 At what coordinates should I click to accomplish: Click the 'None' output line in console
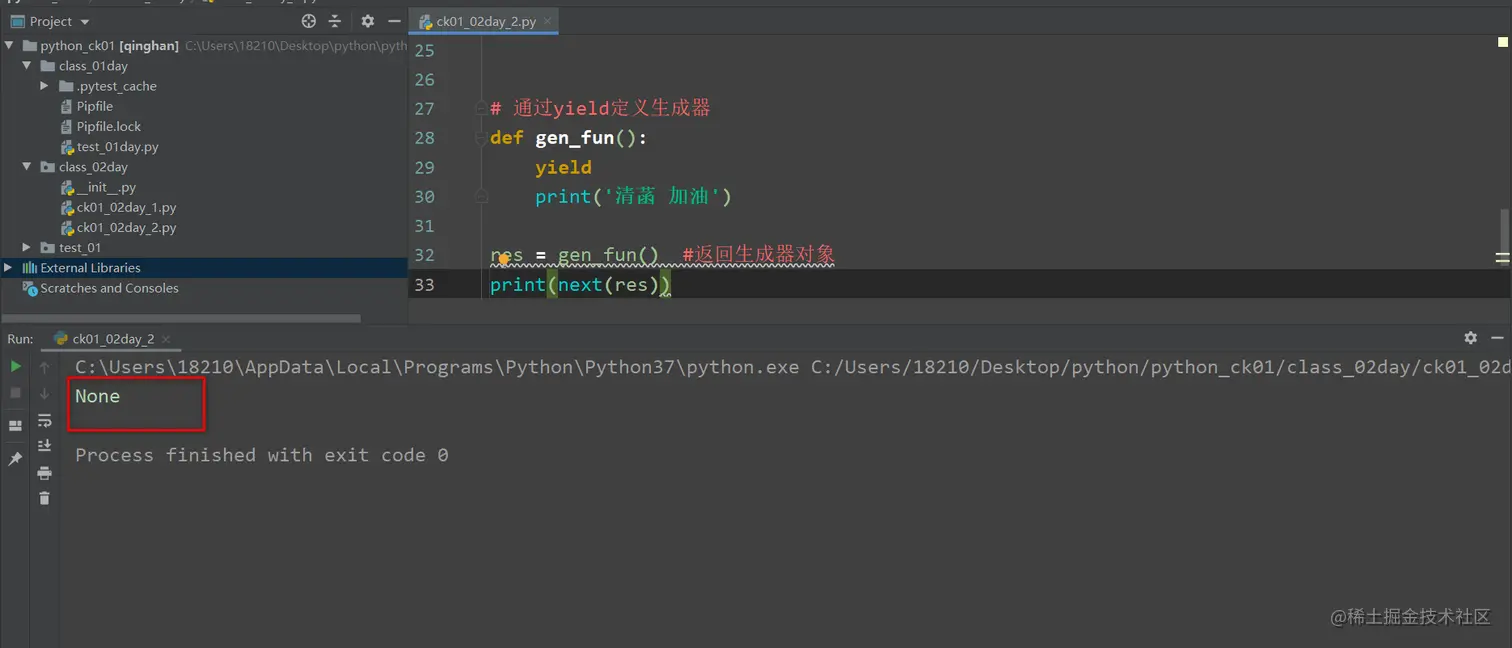coord(97,396)
